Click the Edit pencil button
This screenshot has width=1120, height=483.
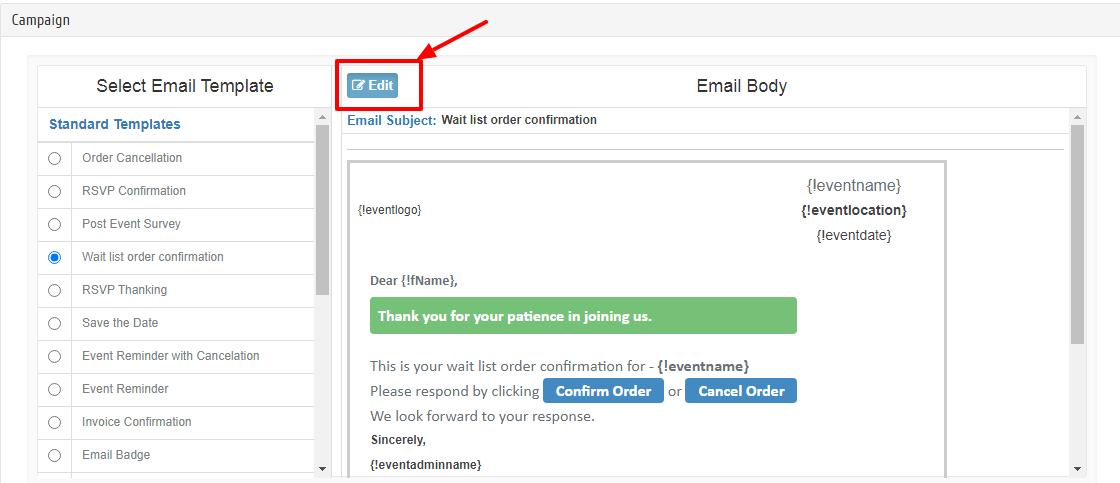(372, 86)
